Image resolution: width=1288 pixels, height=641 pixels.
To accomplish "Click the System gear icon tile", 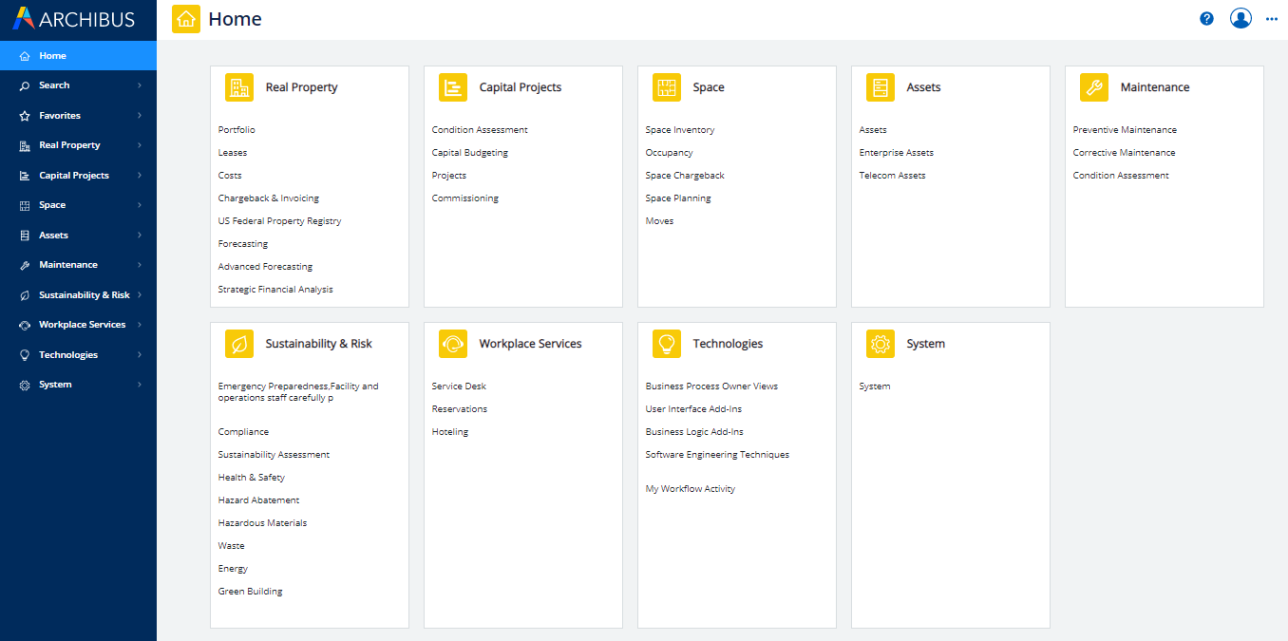I will coord(880,344).
